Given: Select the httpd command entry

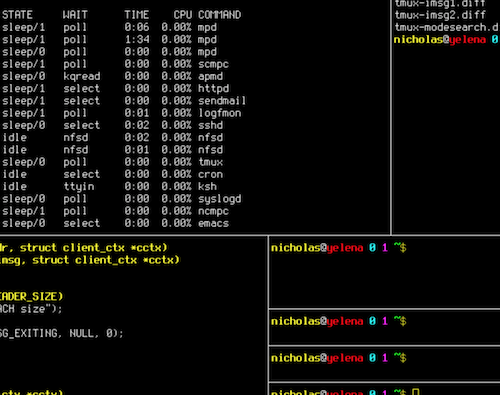Looking at the screenshot, I should pos(213,89).
